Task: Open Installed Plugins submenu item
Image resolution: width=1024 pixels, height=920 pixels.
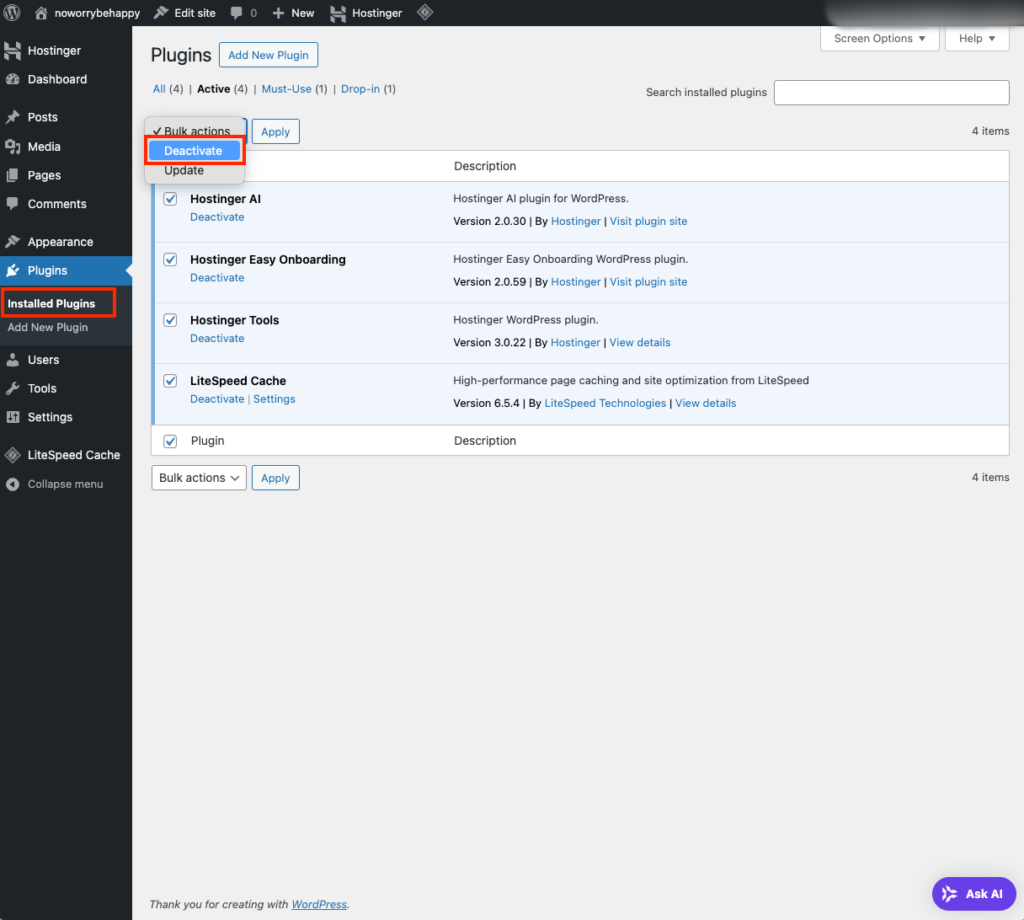Action: [51, 304]
